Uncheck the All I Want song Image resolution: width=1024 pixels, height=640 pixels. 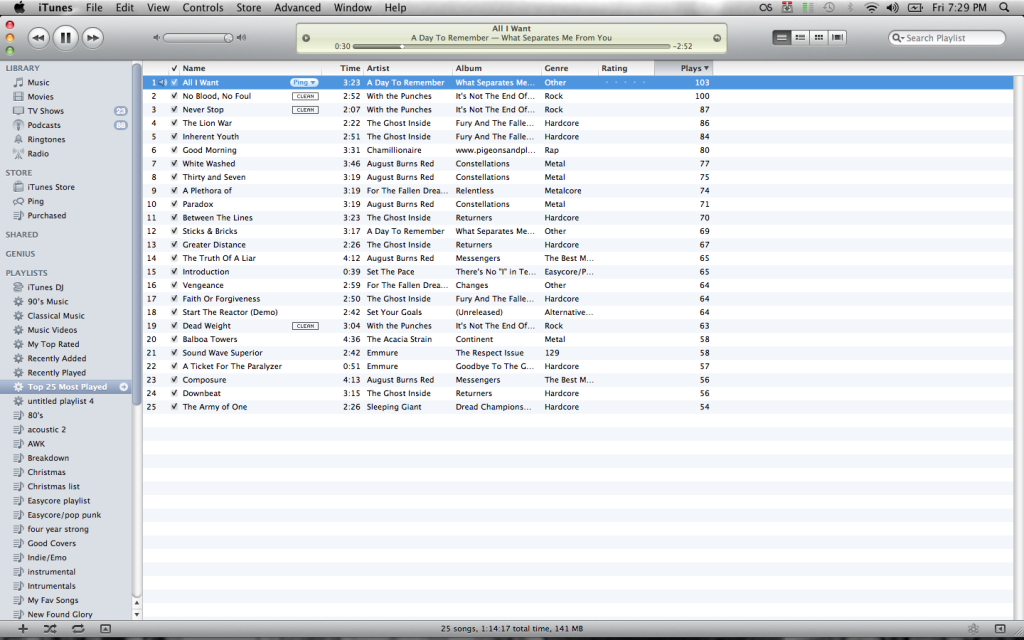point(174,82)
